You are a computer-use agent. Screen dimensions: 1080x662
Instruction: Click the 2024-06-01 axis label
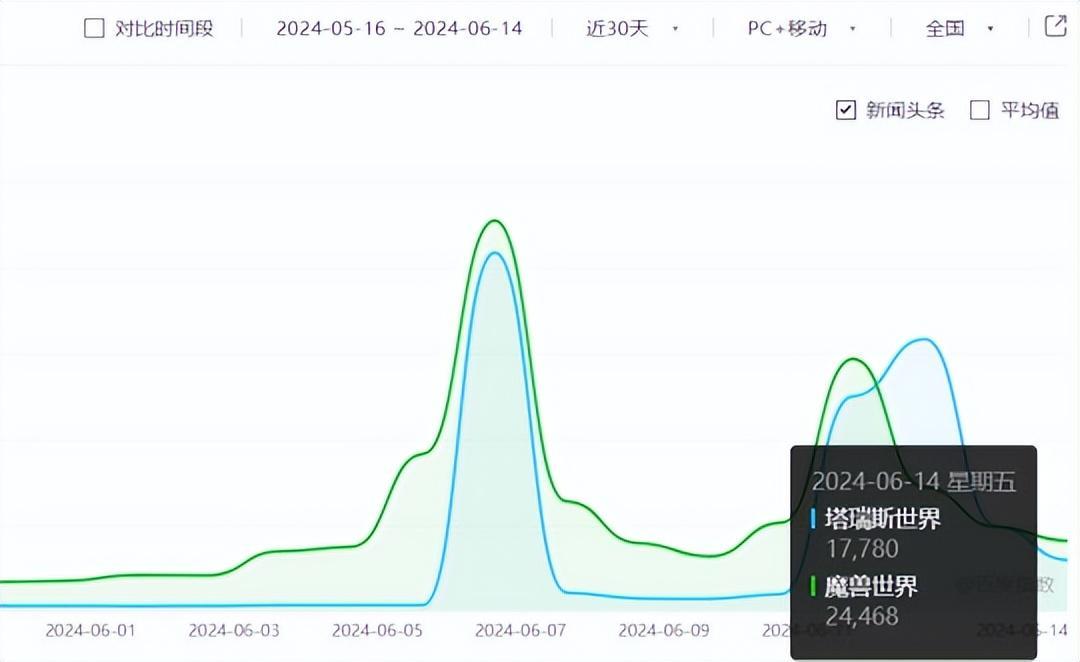point(90,631)
